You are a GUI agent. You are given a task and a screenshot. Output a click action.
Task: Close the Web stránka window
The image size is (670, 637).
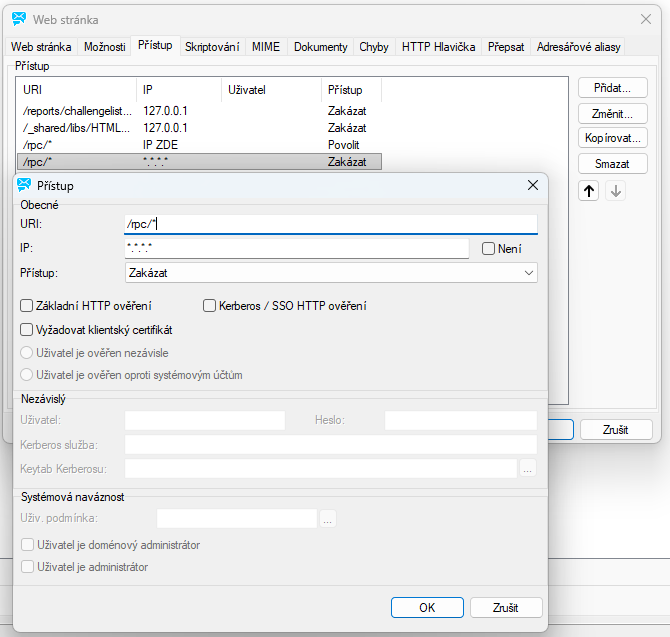coord(646,19)
